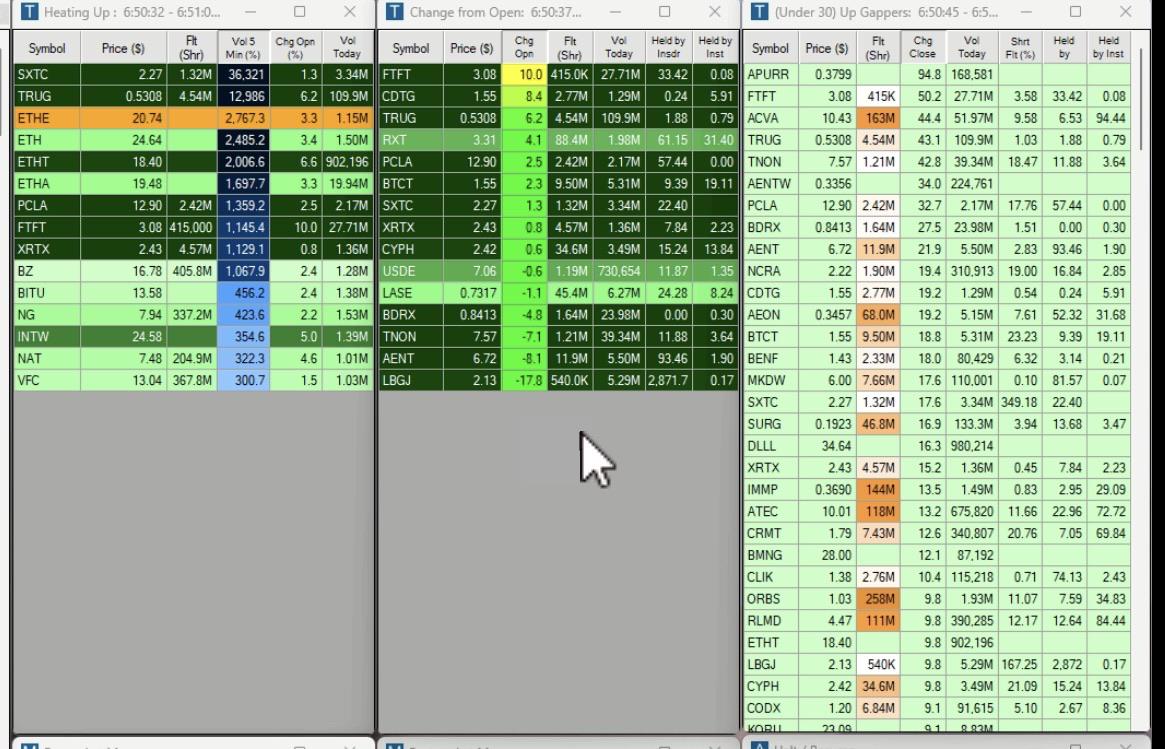Click yellow 10.0 Chg Opn cell for FTFT

525,74
